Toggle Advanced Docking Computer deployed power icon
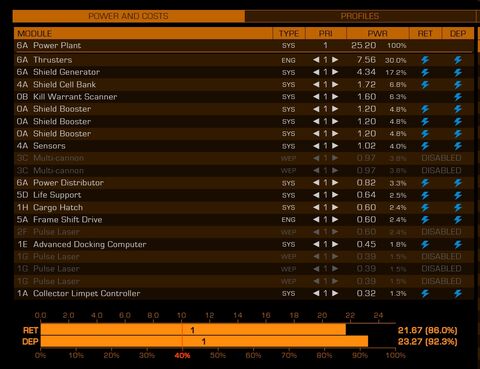 [458, 244]
